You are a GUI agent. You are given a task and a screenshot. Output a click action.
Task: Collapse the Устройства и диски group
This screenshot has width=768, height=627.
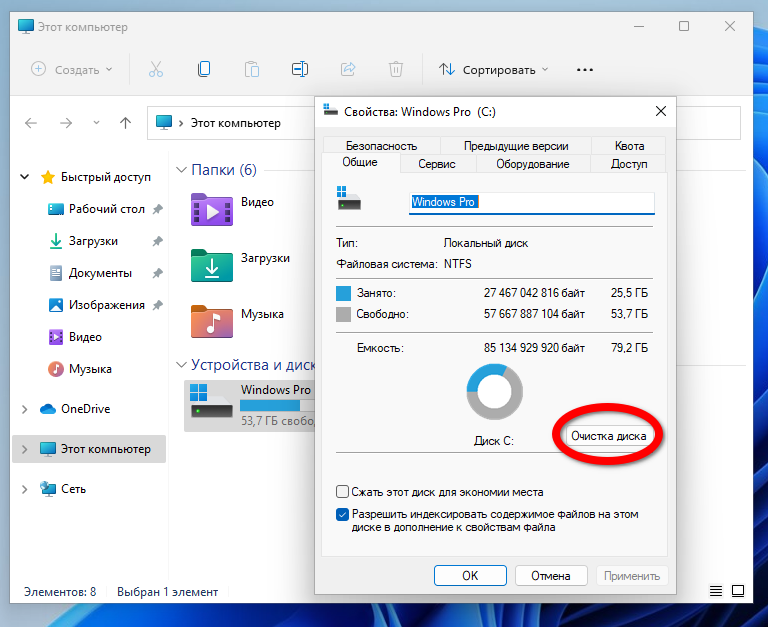coord(181,365)
